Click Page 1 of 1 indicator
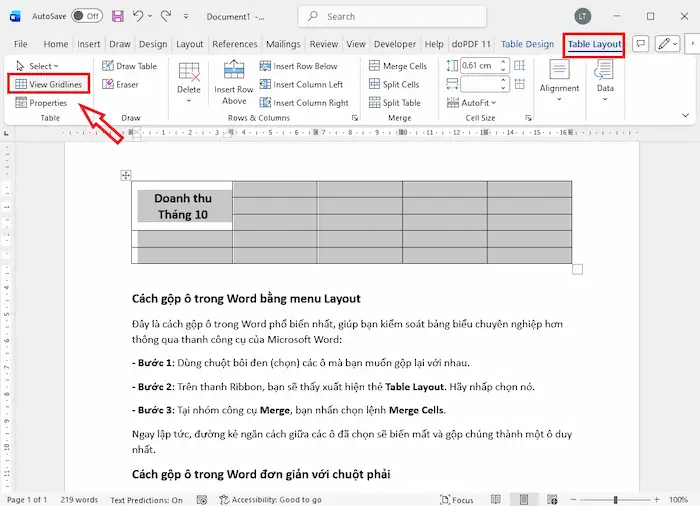Image resolution: width=700 pixels, height=506 pixels. [x=27, y=500]
